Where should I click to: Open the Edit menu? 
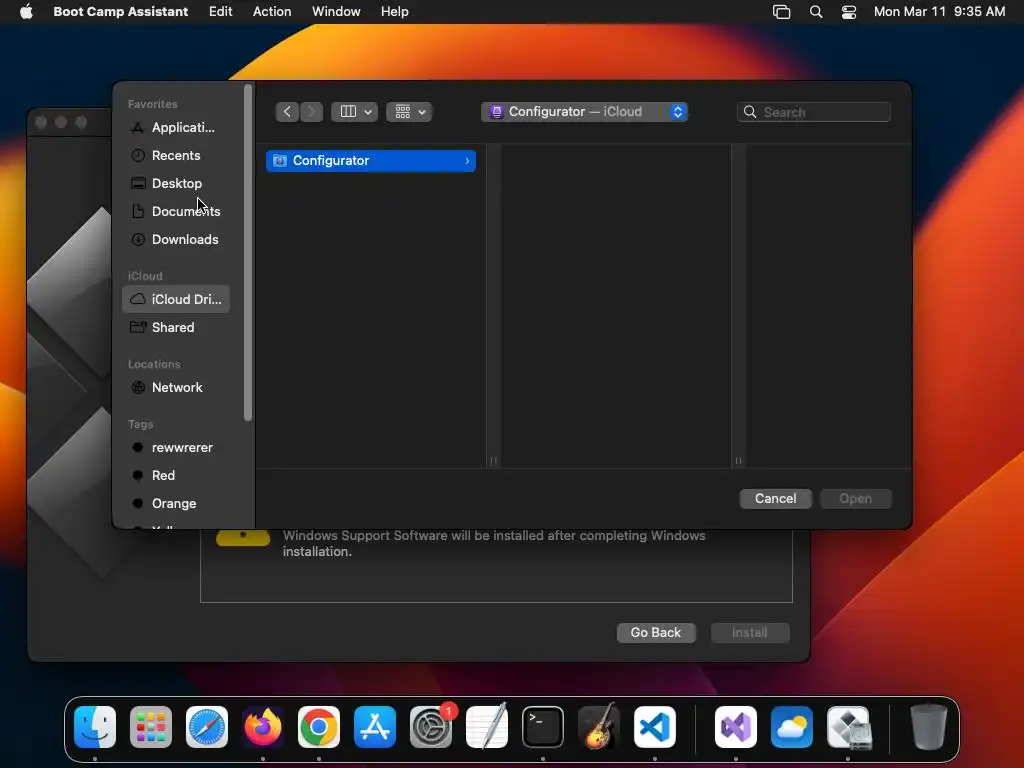coord(220,11)
